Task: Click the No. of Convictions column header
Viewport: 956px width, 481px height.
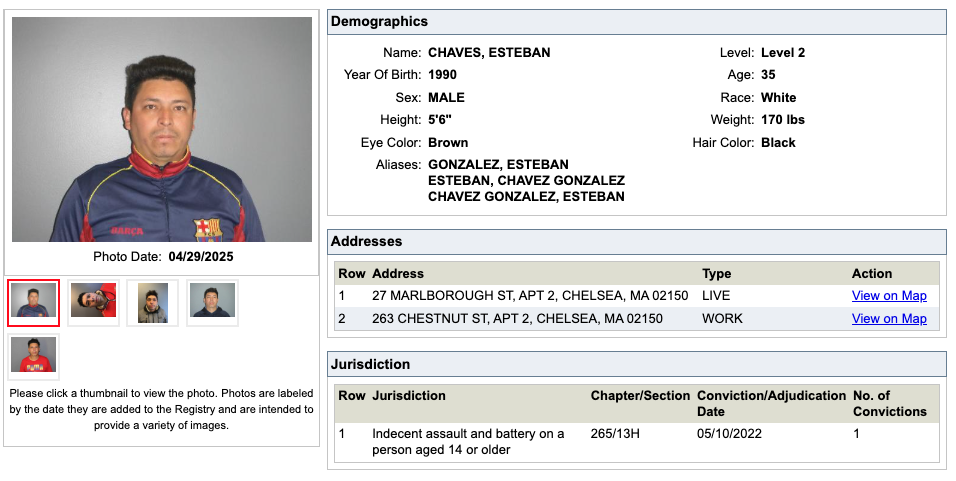Action: coord(889,403)
